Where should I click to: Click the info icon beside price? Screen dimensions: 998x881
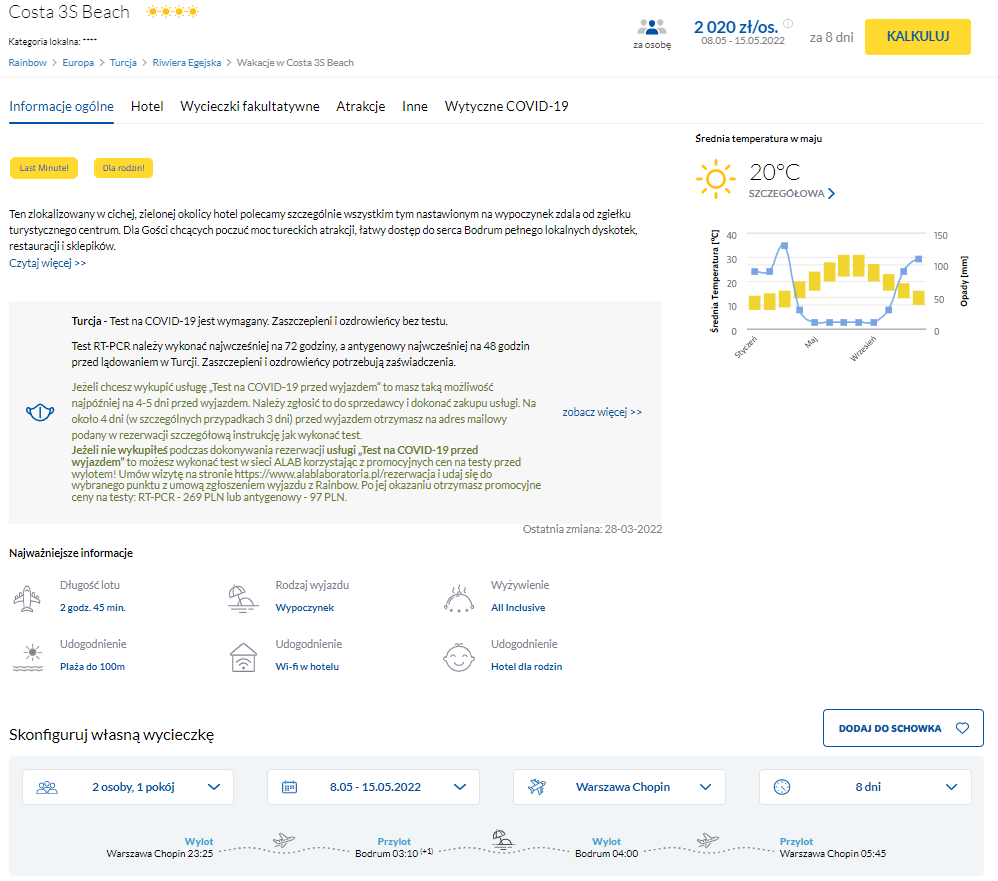coord(788,24)
